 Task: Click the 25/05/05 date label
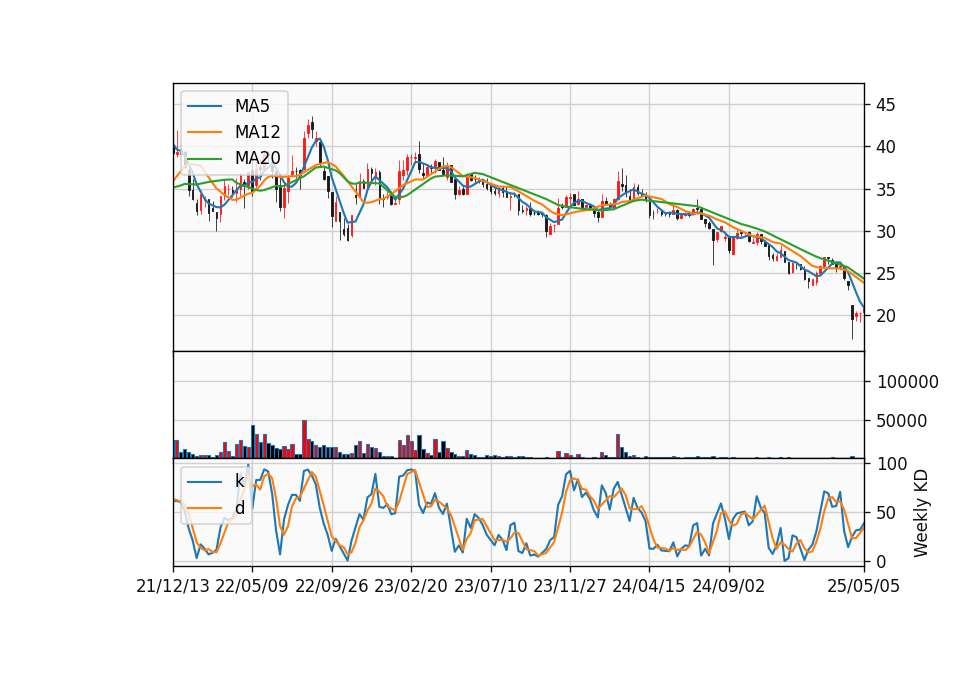[x=864, y=587]
